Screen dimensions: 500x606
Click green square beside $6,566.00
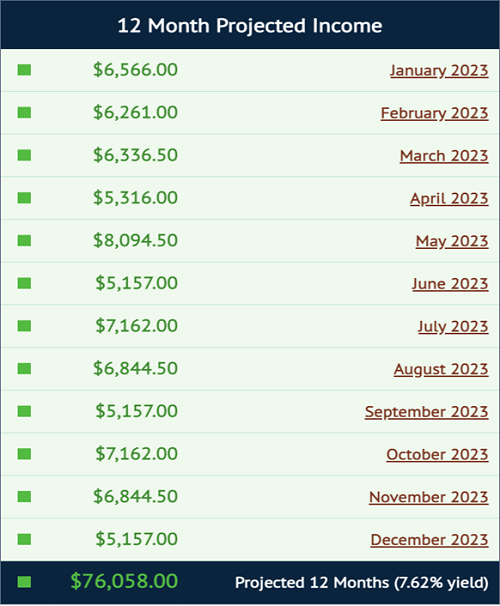(24, 70)
